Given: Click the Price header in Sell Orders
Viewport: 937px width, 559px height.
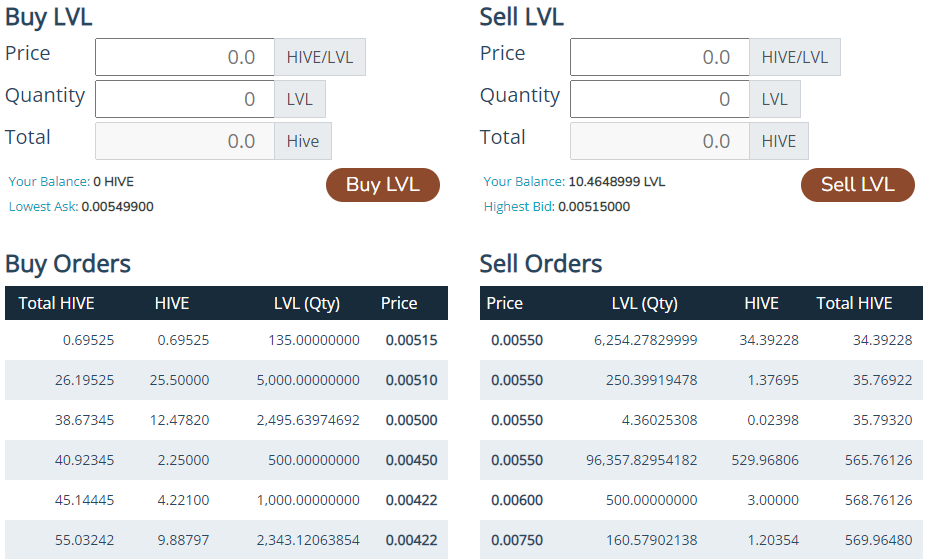Looking at the screenshot, I should [504, 304].
